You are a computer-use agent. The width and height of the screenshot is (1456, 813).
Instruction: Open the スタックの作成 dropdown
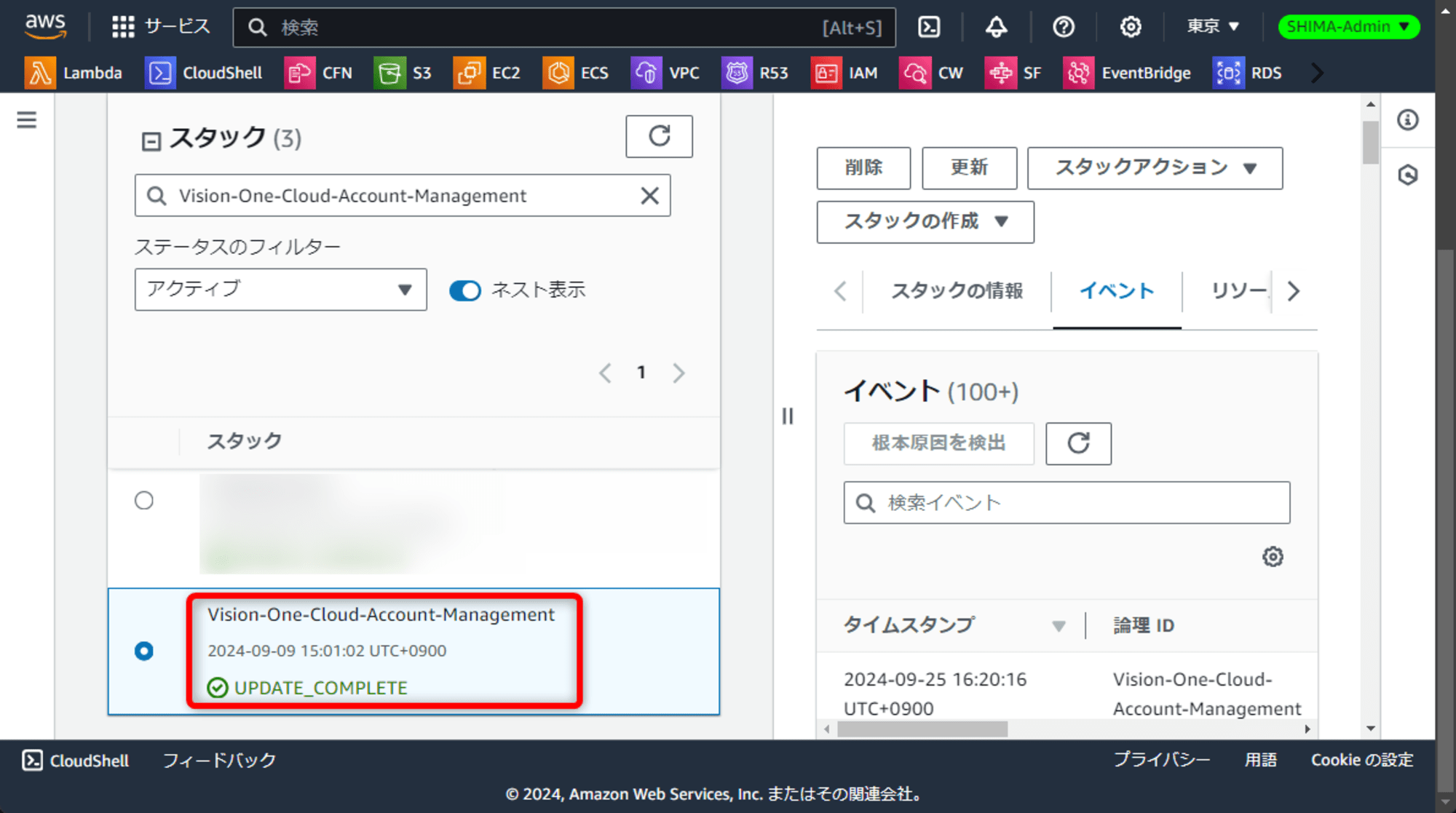click(x=925, y=221)
